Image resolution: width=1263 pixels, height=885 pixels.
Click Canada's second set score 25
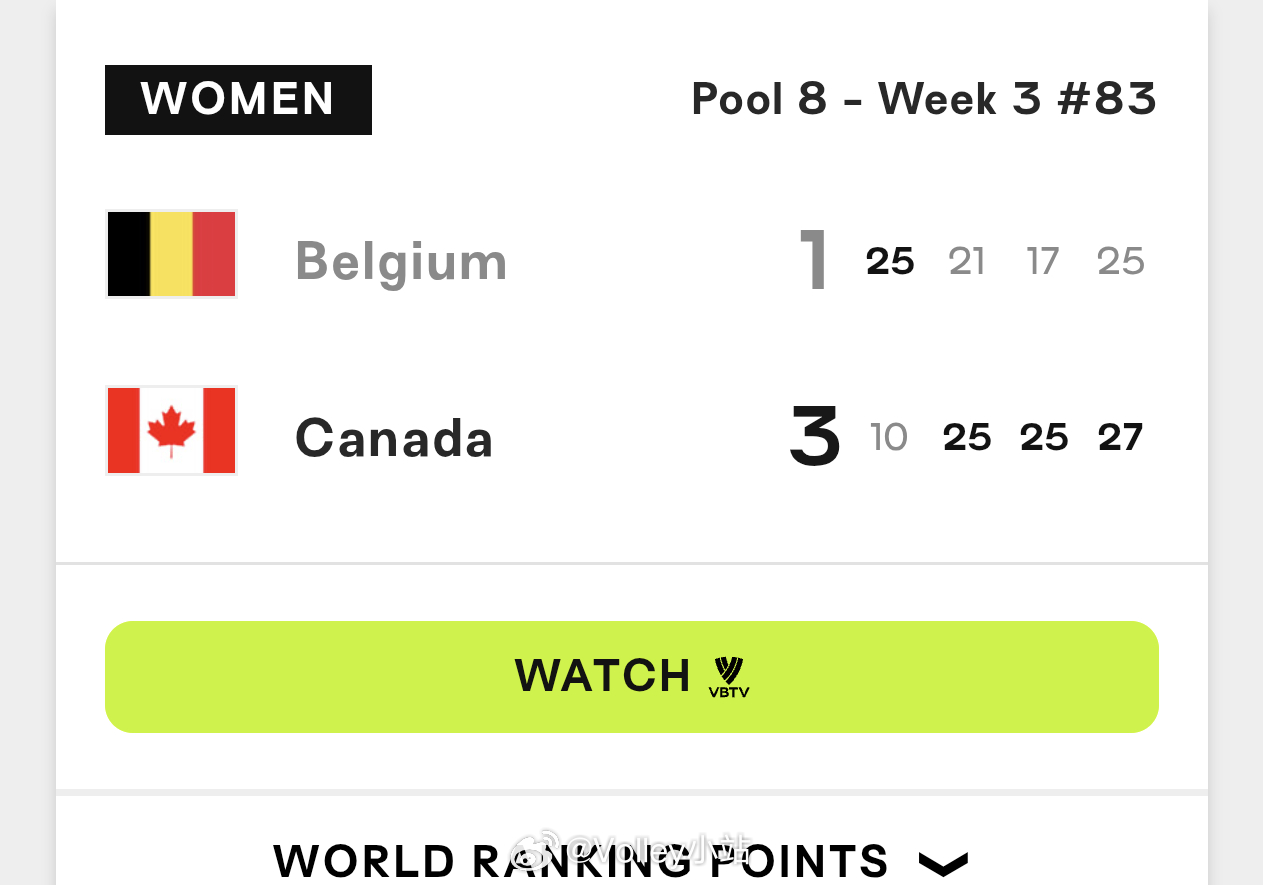967,437
